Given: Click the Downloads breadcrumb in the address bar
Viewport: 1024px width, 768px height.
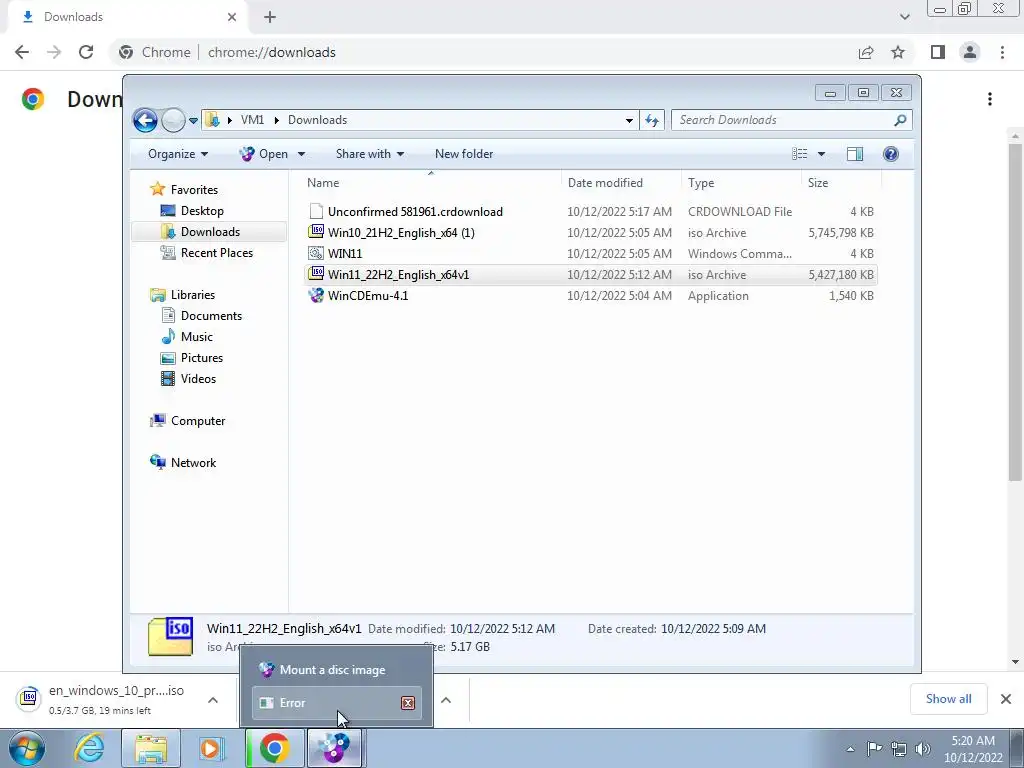Looking at the screenshot, I should pos(317,120).
